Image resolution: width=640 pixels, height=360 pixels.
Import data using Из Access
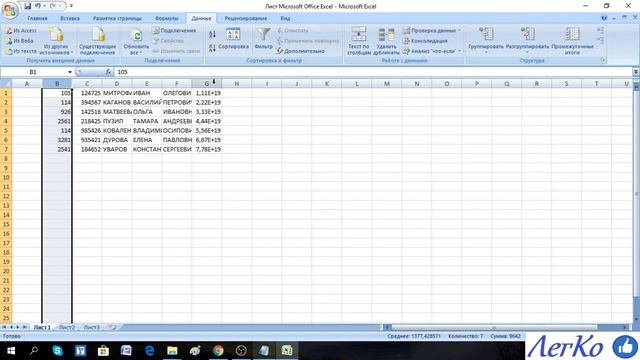(21, 31)
